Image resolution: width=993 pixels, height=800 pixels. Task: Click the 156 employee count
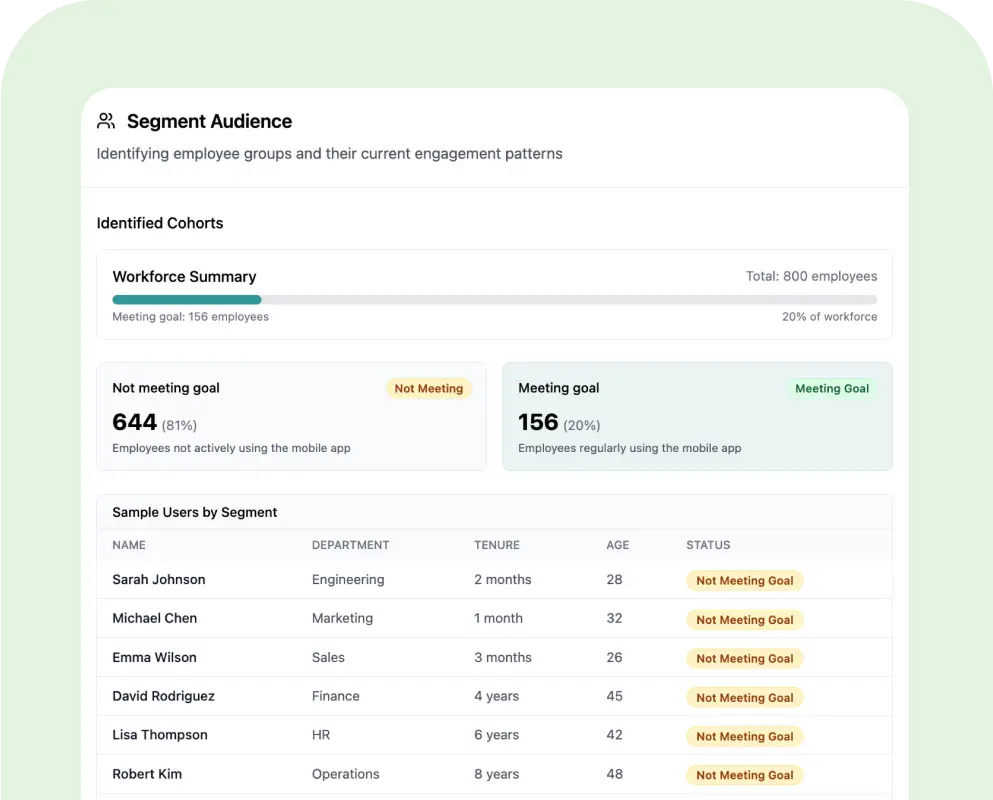pos(538,422)
